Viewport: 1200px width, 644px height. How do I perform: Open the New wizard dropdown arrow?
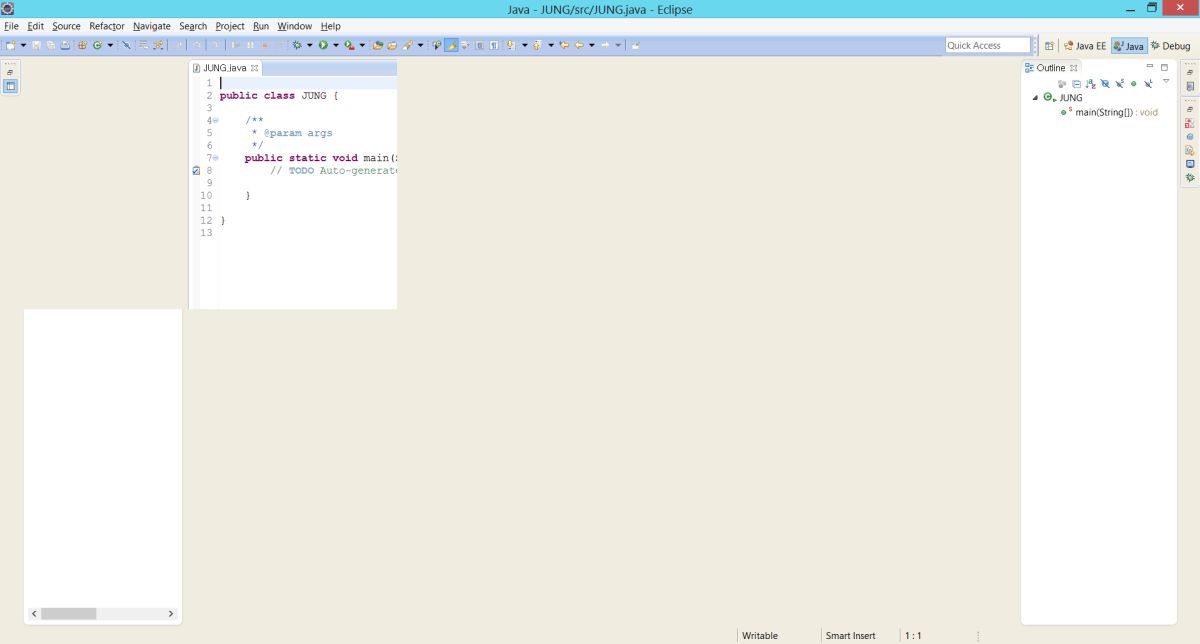23,45
